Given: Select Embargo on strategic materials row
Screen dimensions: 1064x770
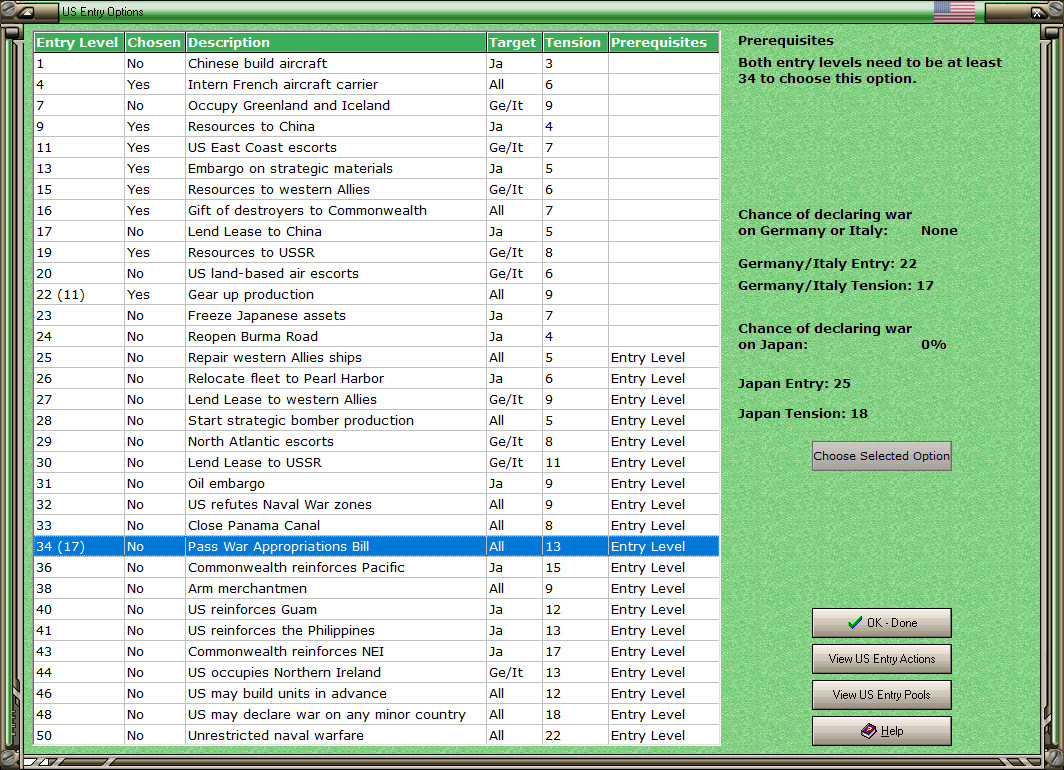Looking at the screenshot, I should [x=377, y=168].
